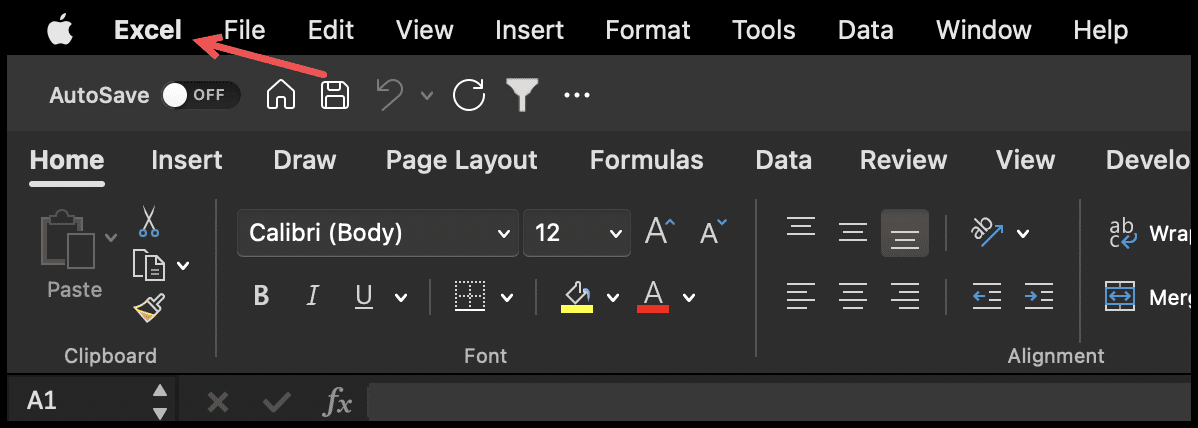
Task: Click the Name Box dropdown arrows
Action: pos(160,402)
